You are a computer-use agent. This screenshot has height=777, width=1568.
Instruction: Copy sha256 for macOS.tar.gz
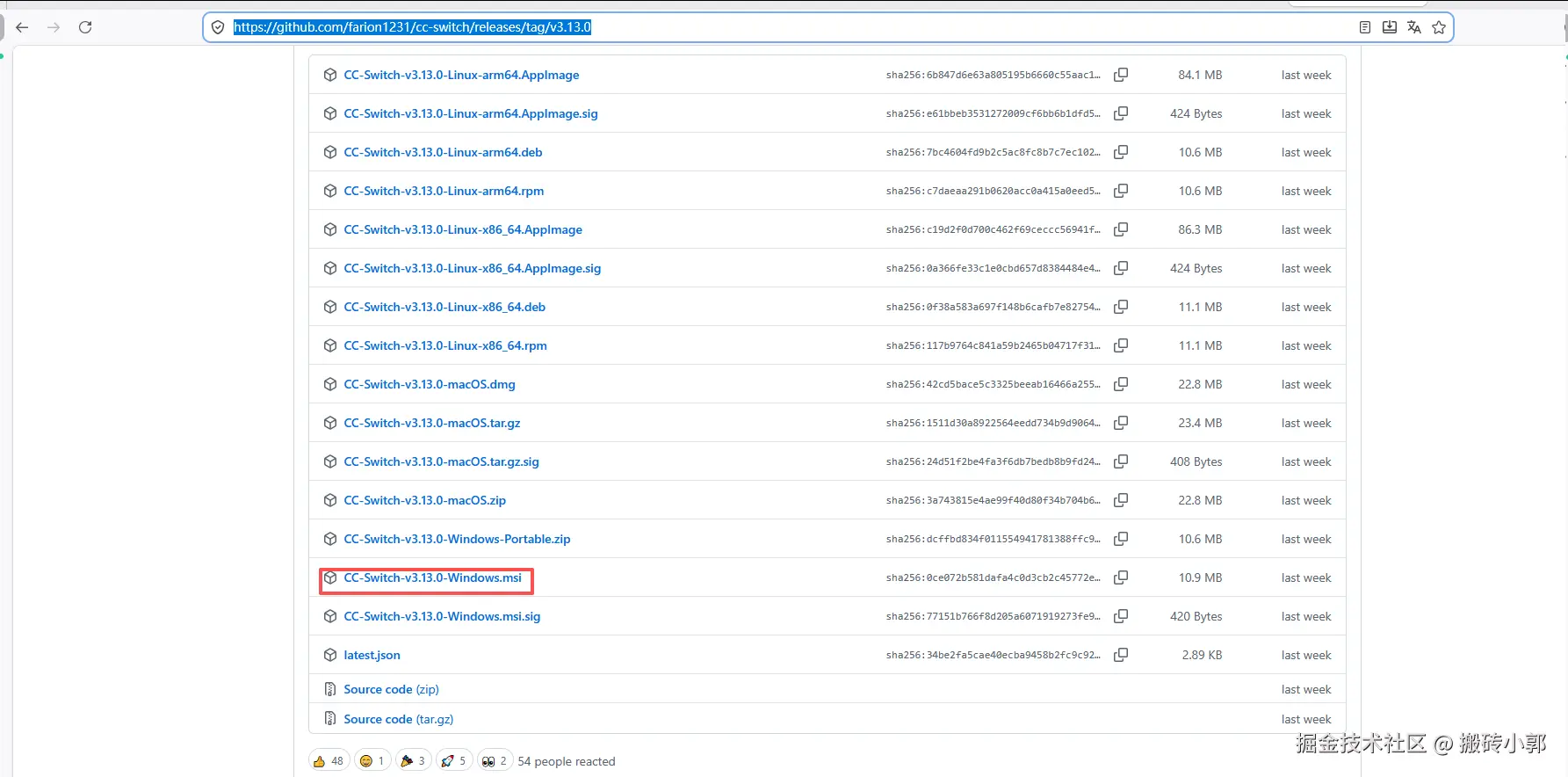click(x=1121, y=423)
